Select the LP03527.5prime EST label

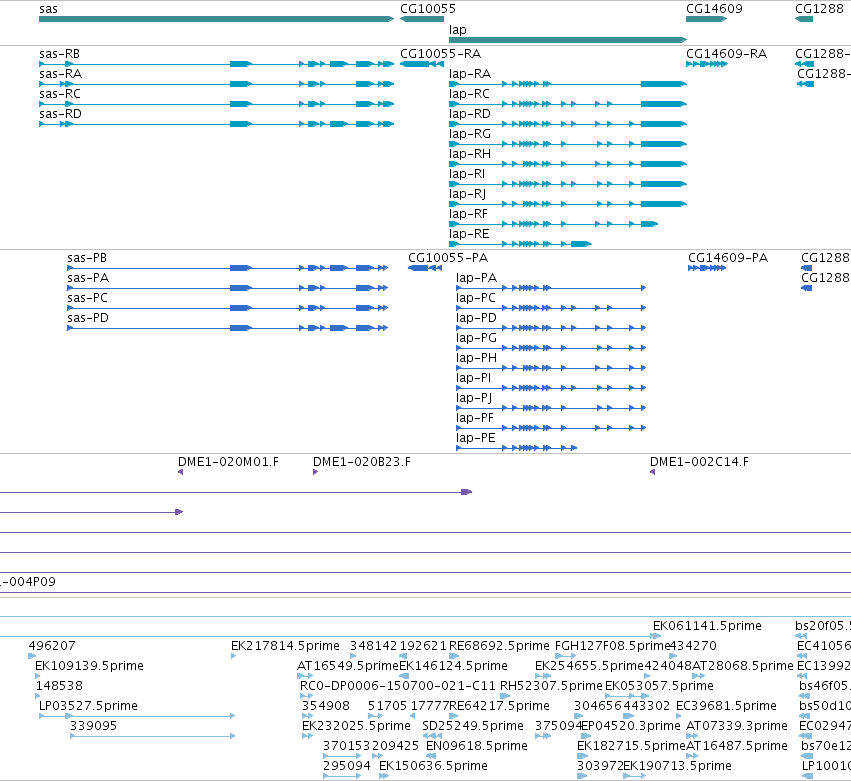pyautogui.click(x=88, y=706)
